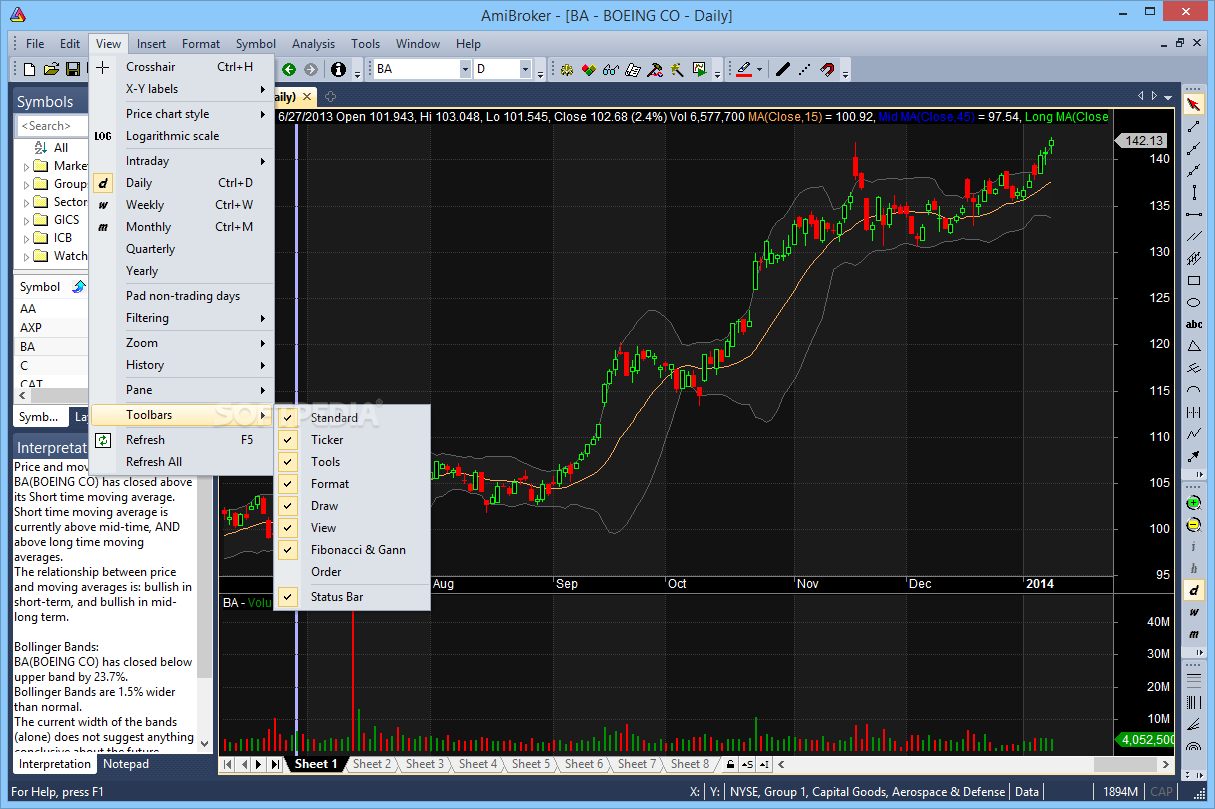Open the D interval dropdown
The image size is (1215, 809).
click(x=525, y=69)
